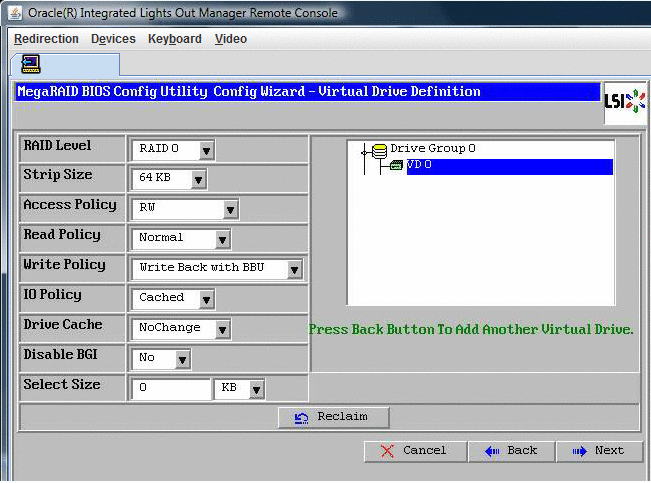Open the Read Policy dropdown
651x483 pixels.
[223, 240]
